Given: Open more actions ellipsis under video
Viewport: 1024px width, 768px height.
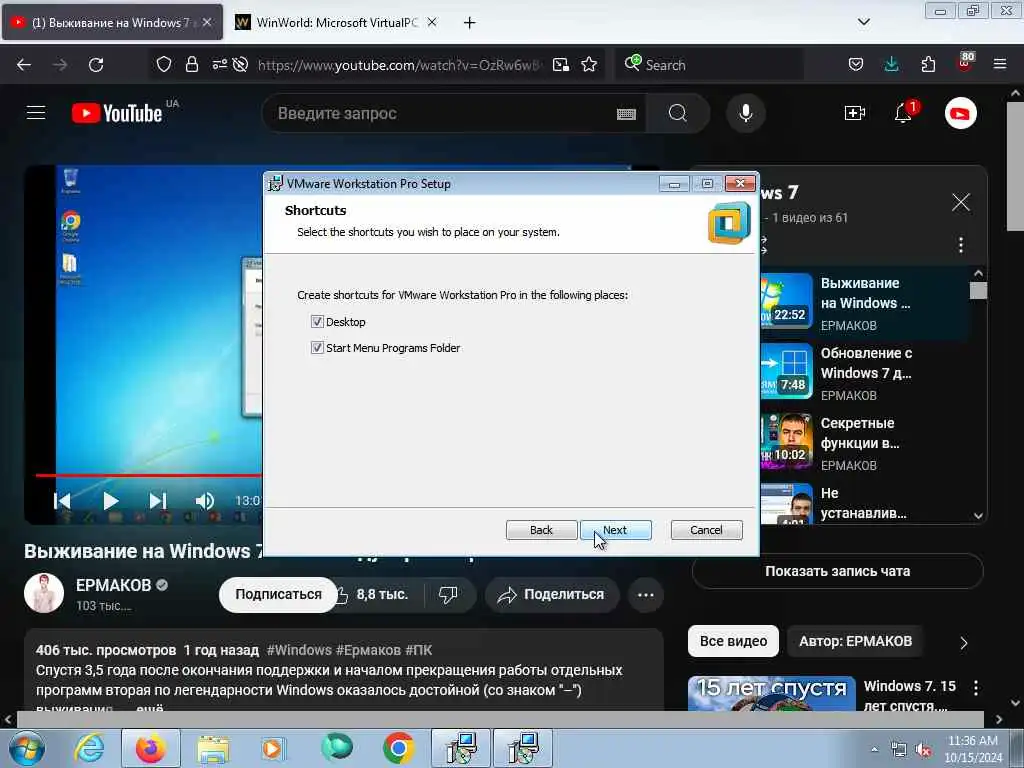Looking at the screenshot, I should pyautogui.click(x=646, y=594).
